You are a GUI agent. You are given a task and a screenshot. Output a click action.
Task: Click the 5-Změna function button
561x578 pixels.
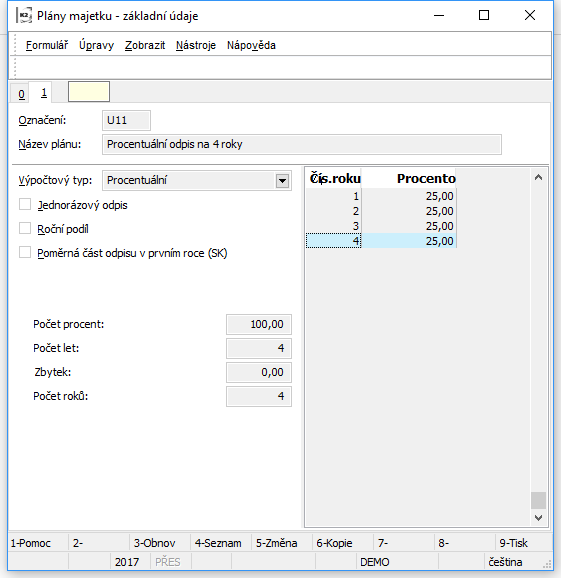coord(276,543)
